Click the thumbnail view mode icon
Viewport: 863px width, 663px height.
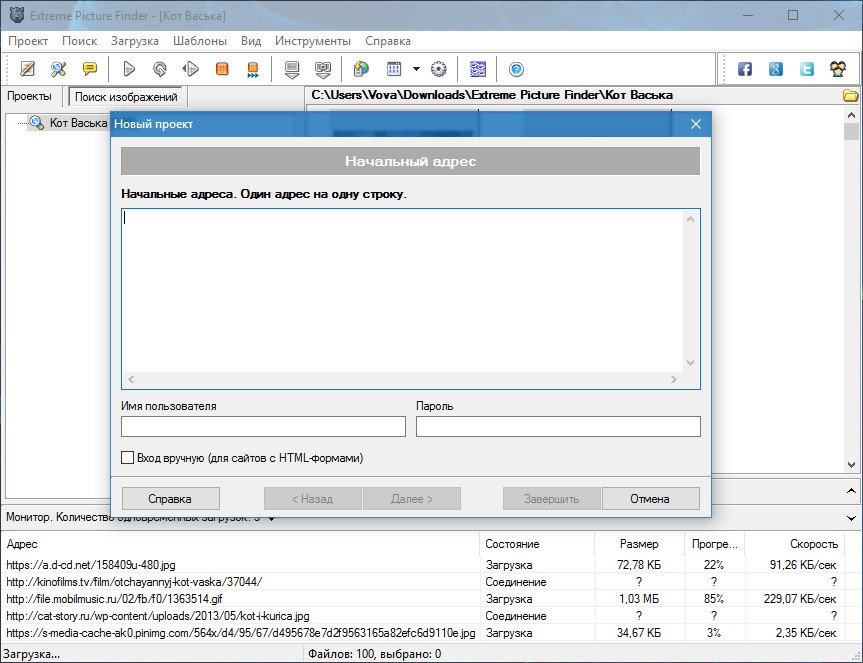(x=394, y=69)
